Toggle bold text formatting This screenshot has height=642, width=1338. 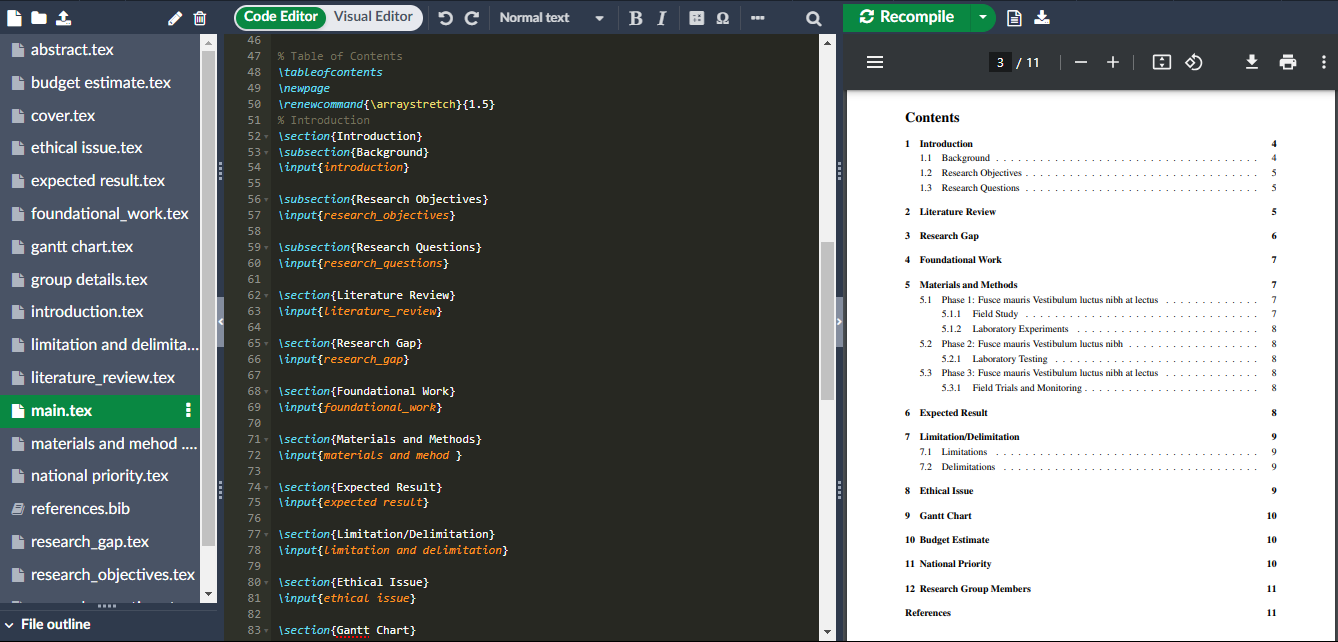pos(635,17)
